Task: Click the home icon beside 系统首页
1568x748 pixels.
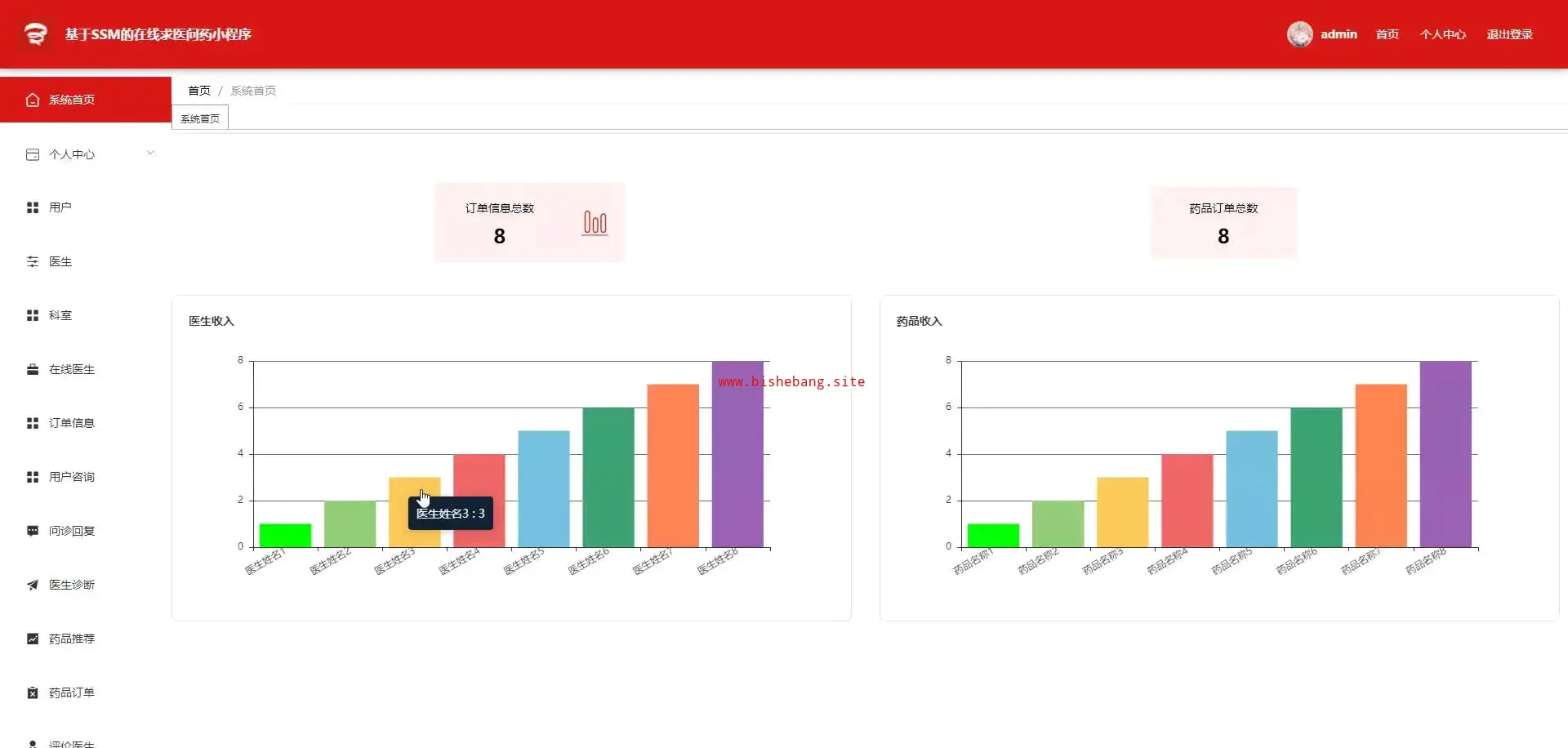Action: [33, 100]
